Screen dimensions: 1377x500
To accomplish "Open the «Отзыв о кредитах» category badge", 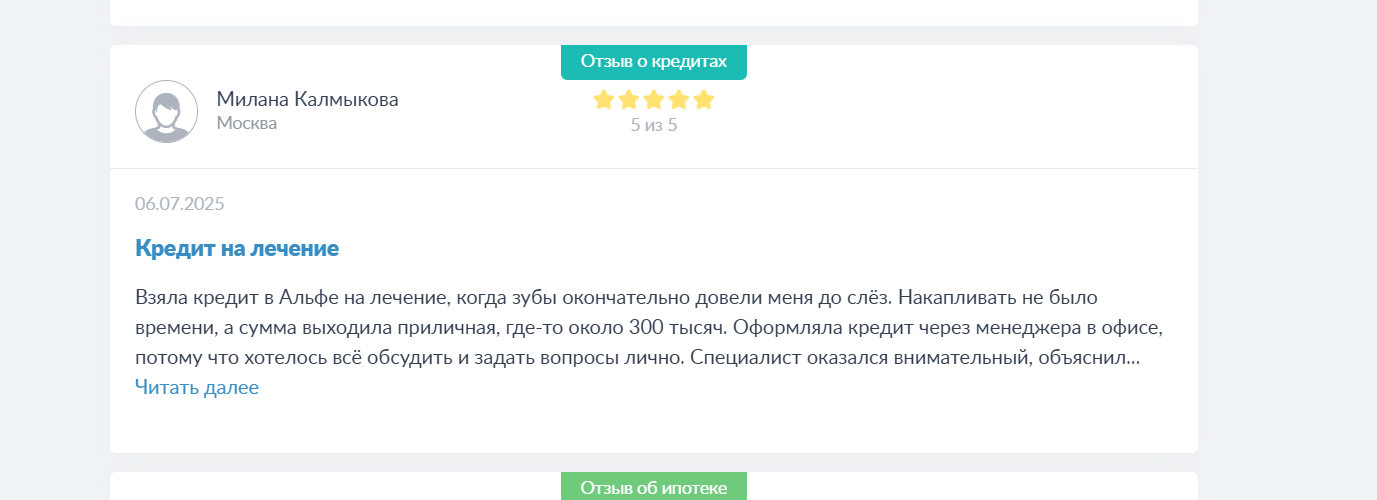I will tap(654, 61).
